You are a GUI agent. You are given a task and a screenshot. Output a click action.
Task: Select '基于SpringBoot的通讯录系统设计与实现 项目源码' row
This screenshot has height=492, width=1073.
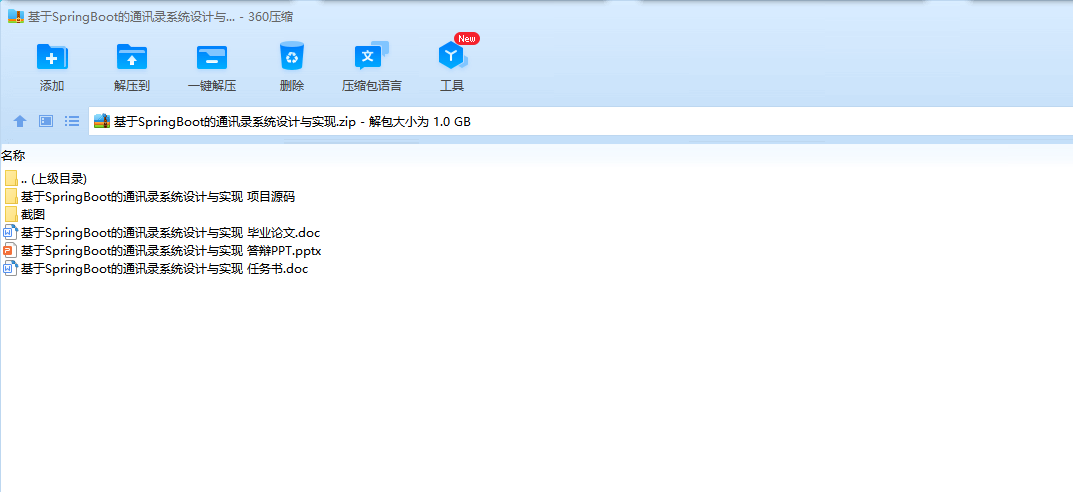pyautogui.click(x=158, y=196)
